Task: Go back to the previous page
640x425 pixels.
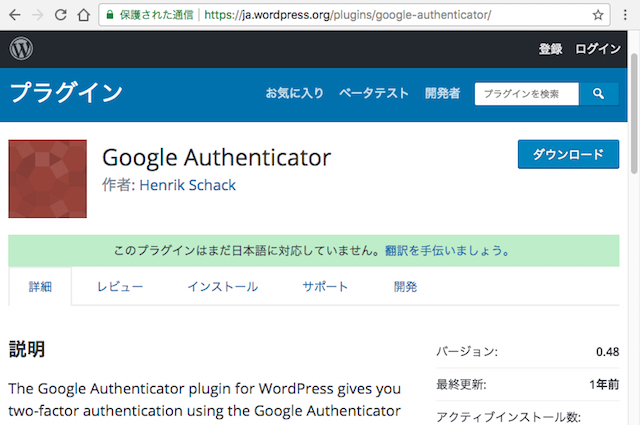Action: (15, 15)
